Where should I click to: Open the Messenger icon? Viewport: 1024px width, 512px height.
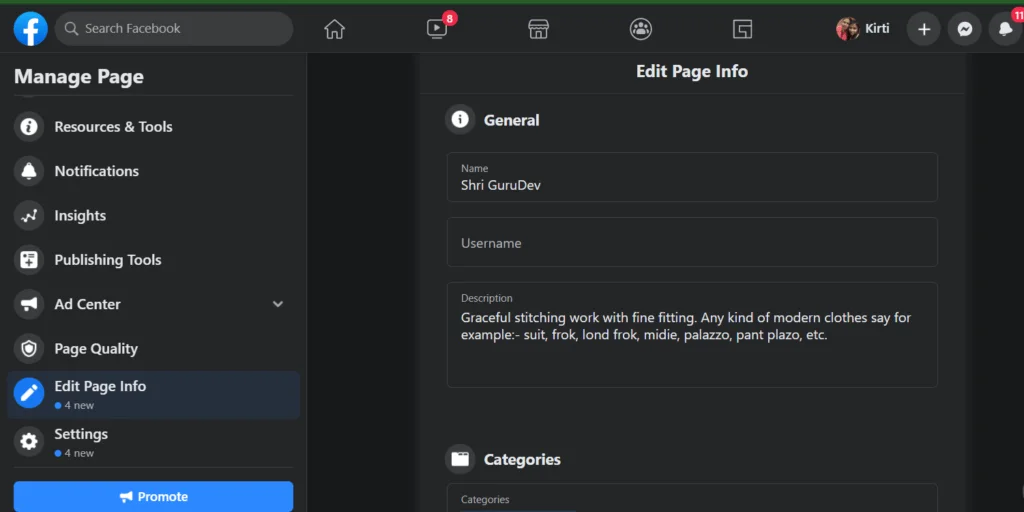pos(964,29)
